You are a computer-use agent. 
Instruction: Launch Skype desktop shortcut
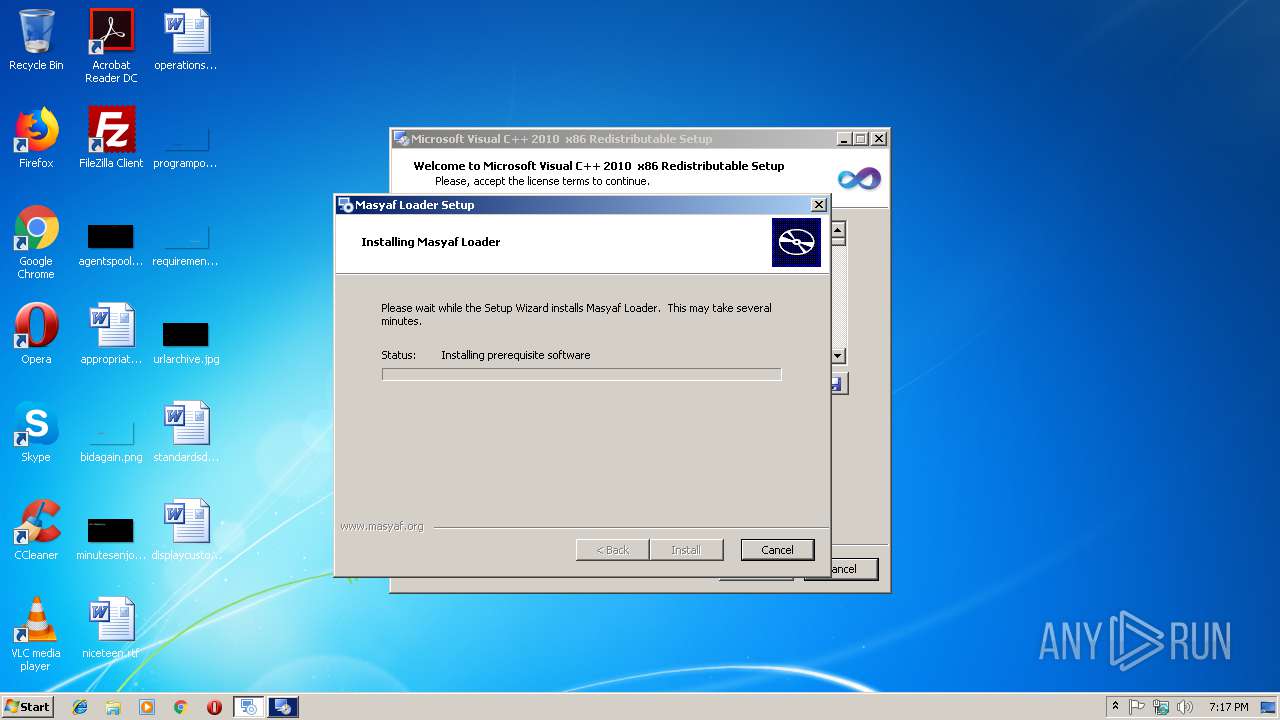(x=36, y=432)
